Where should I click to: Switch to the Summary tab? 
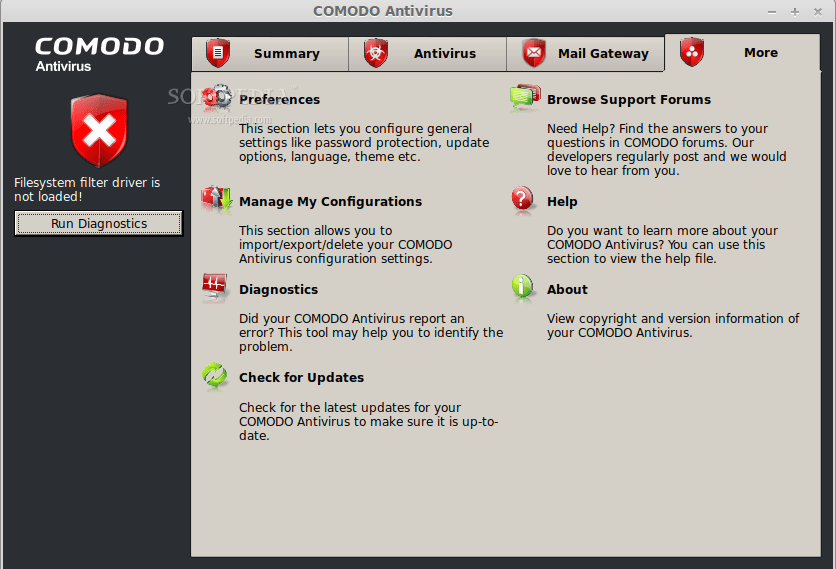(x=270, y=53)
